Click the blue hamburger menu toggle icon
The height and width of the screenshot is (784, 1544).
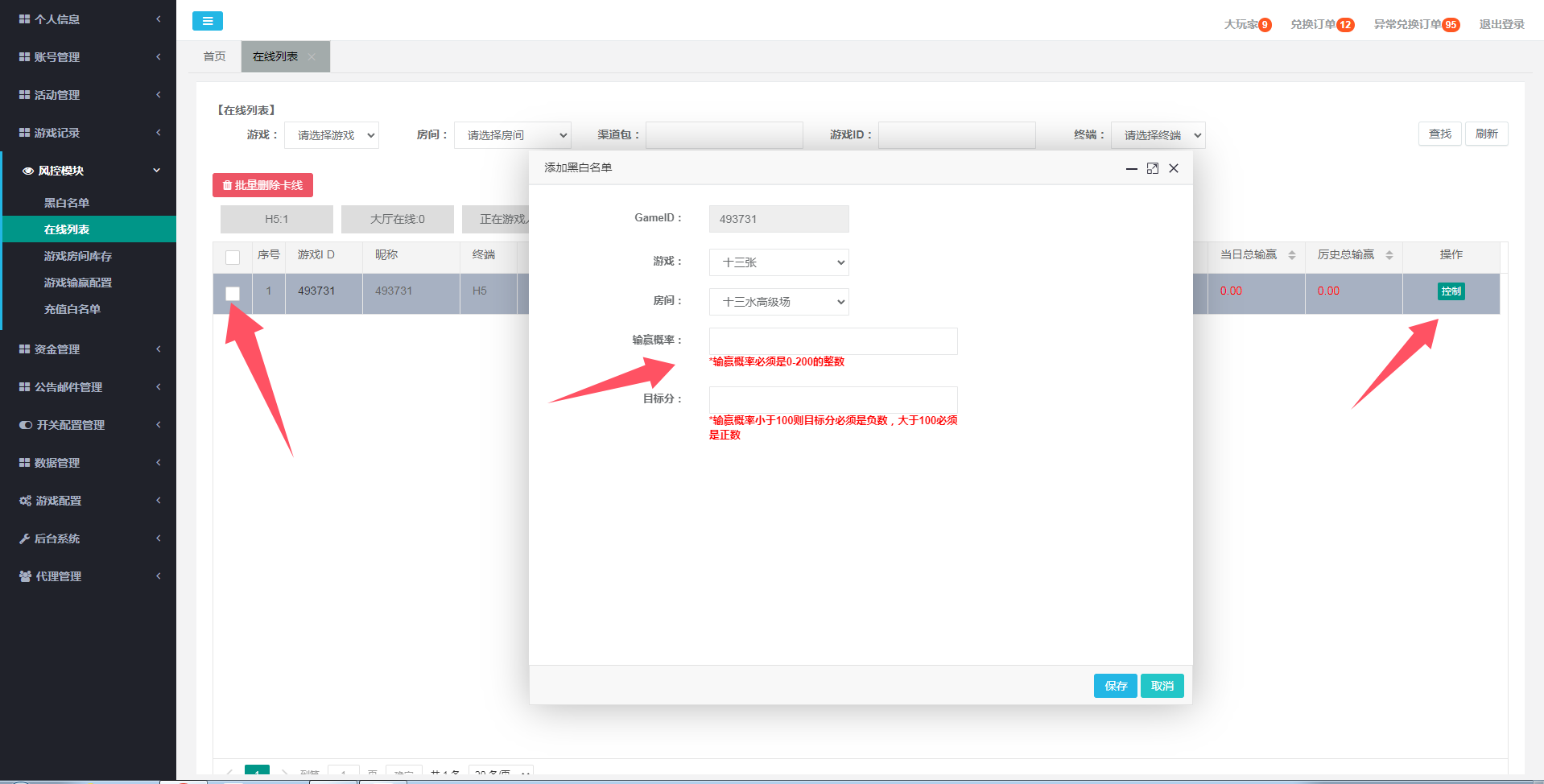click(207, 21)
